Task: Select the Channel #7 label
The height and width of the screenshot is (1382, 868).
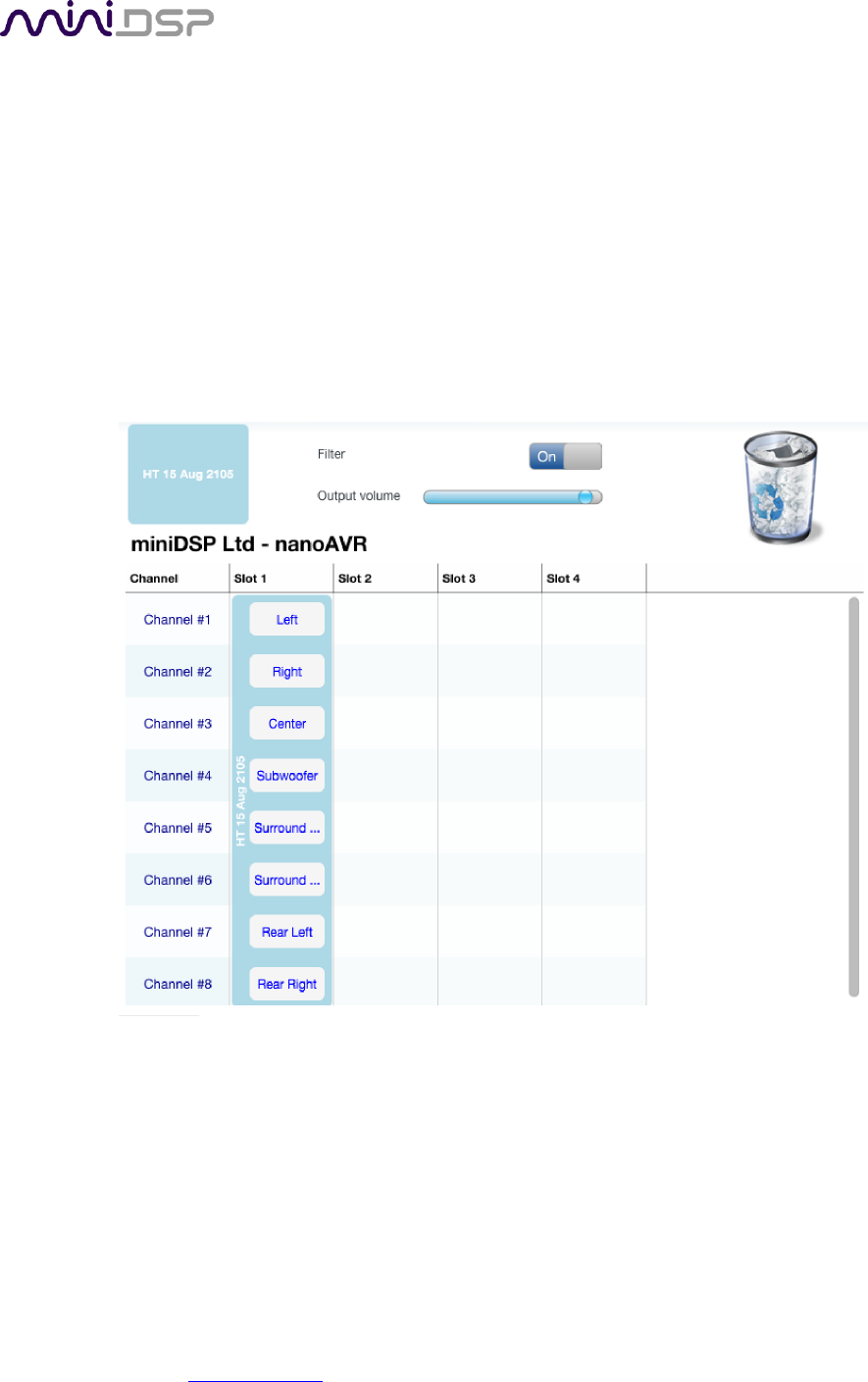Action: (x=178, y=932)
